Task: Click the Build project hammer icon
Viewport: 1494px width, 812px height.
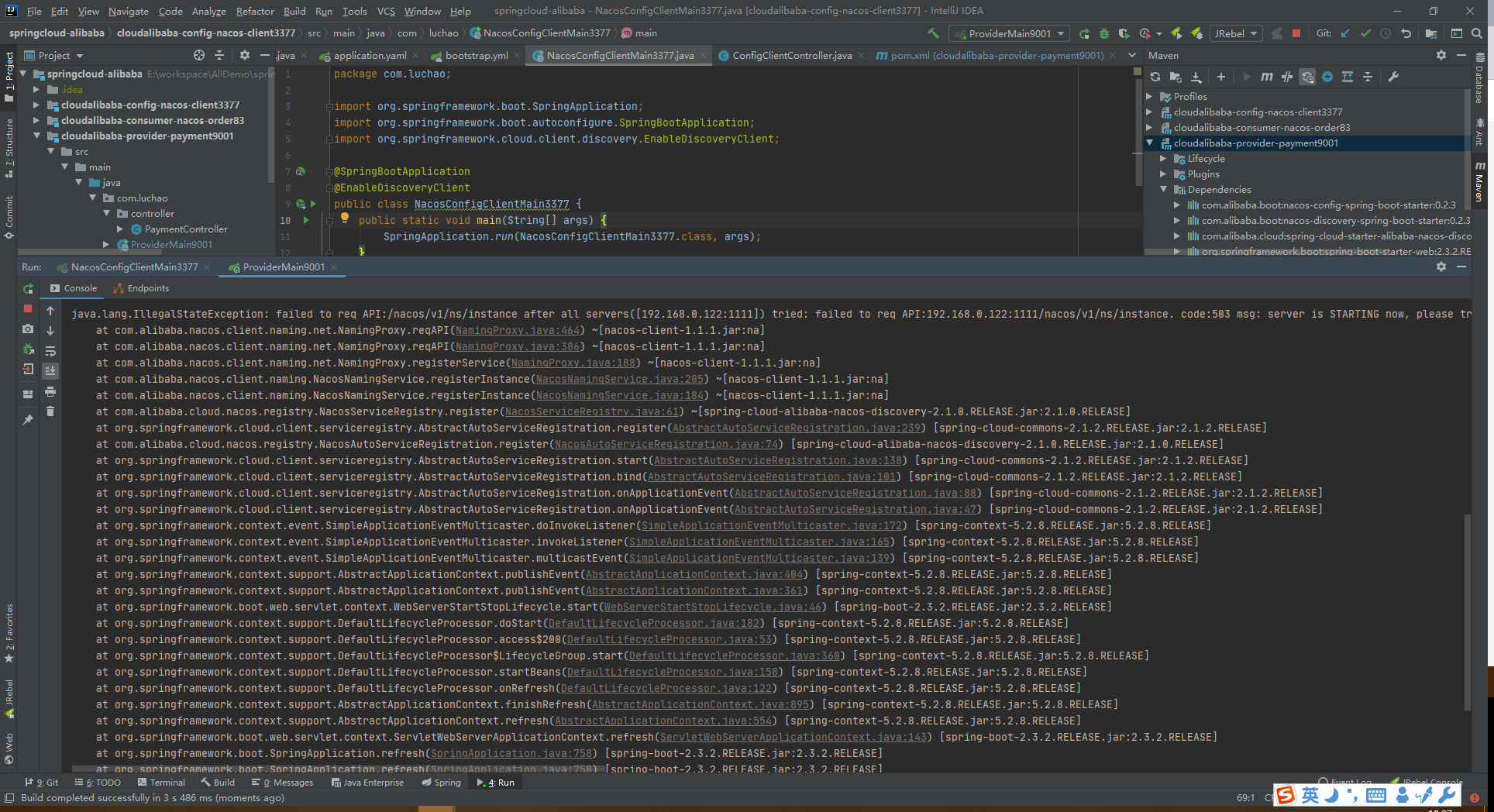Action: click(933, 33)
